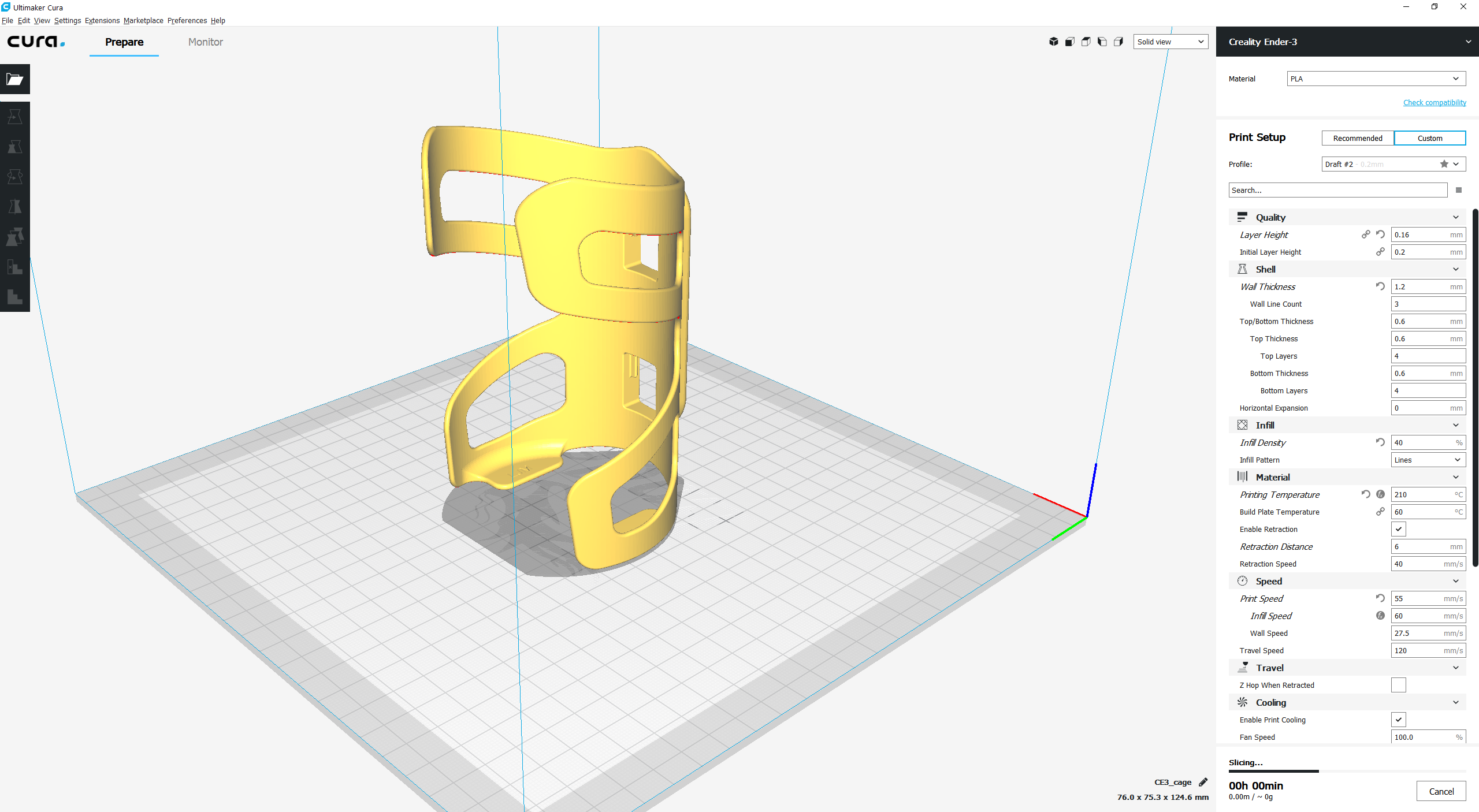Switch camera to top view icon
Image resolution: width=1479 pixels, height=812 pixels.
(x=1086, y=42)
